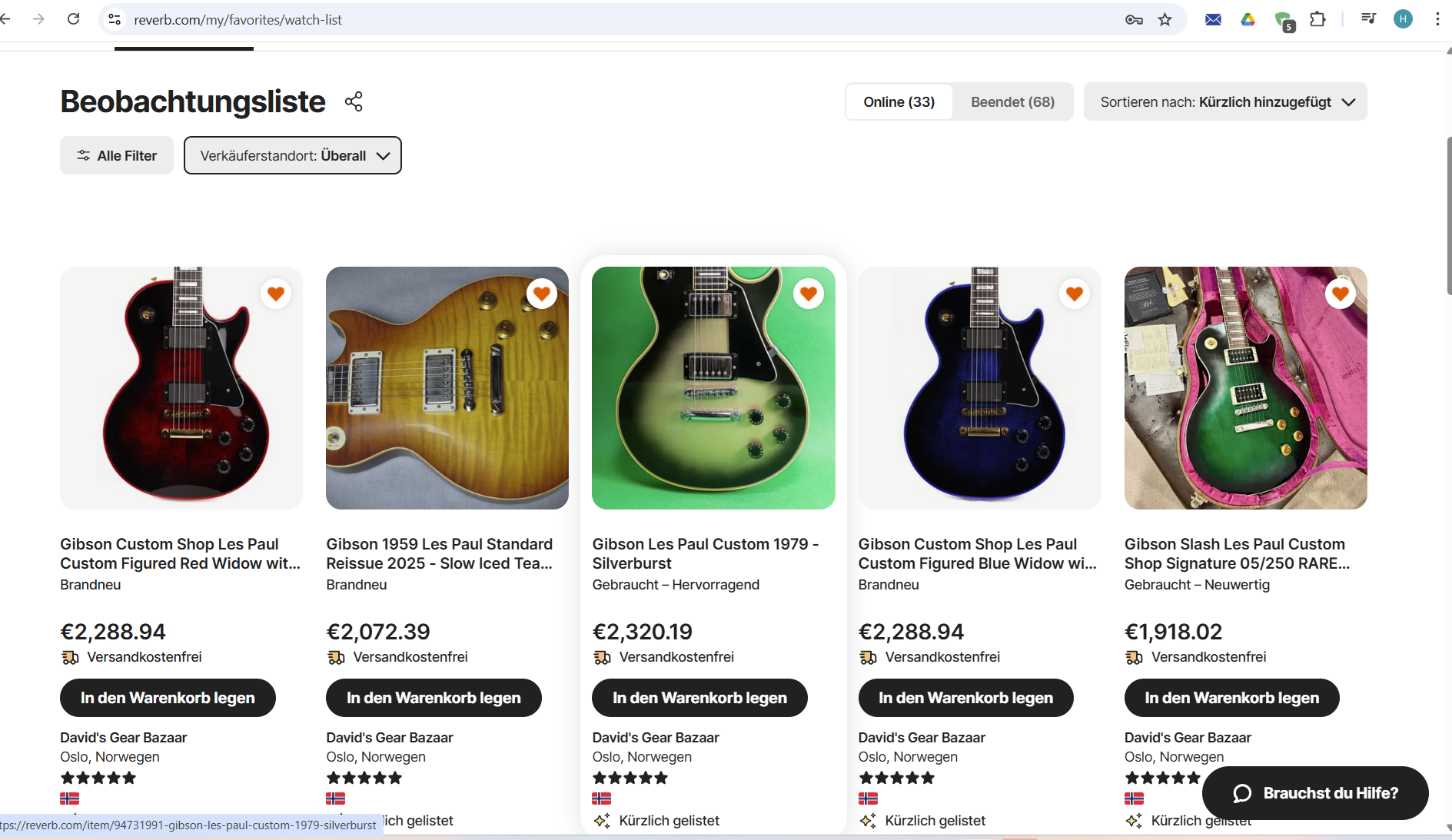Viewport: 1452px width, 840px height.
Task: Reload the page
Action: (74, 19)
